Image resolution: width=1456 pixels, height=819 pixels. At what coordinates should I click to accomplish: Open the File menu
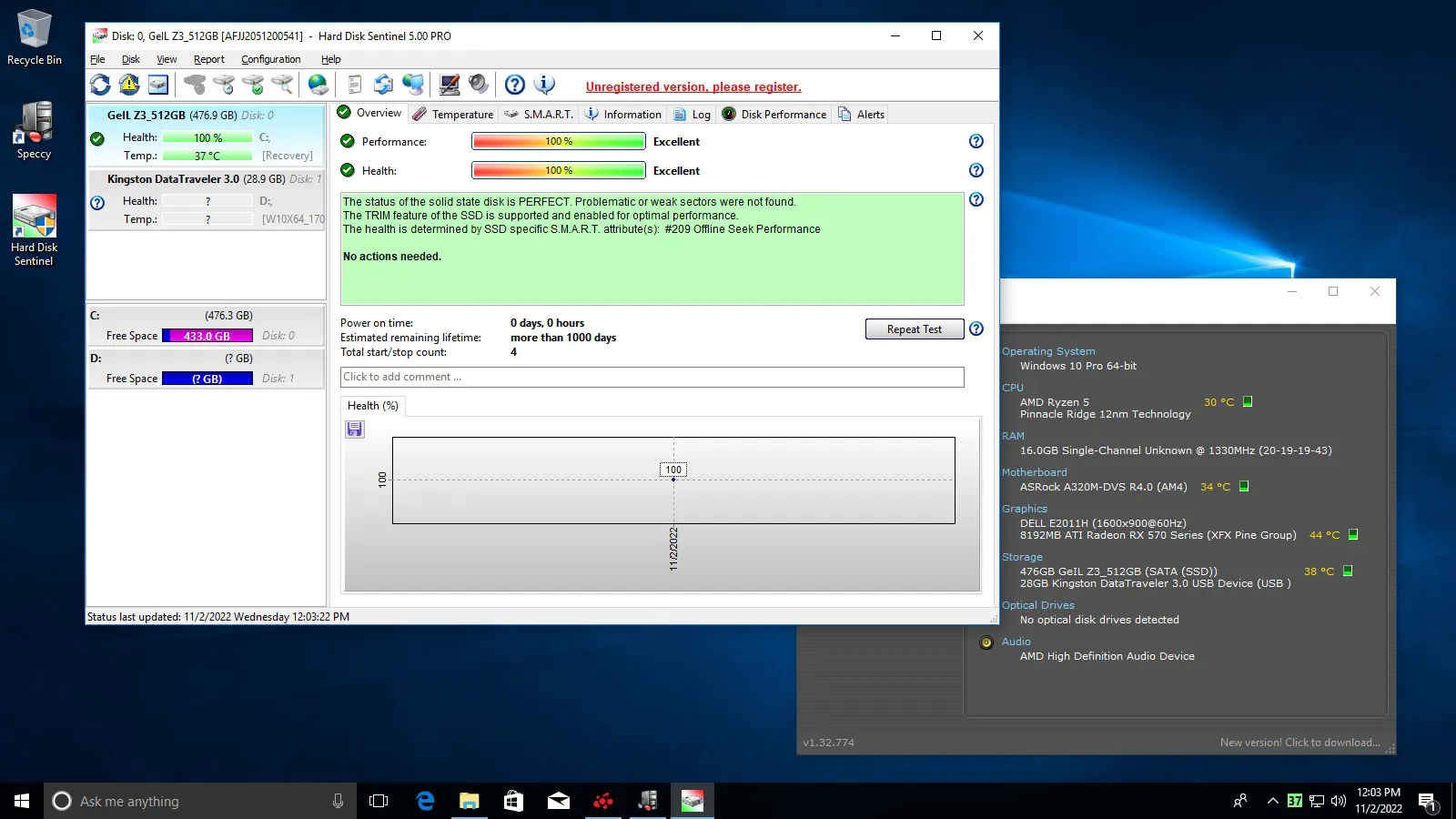(97, 59)
